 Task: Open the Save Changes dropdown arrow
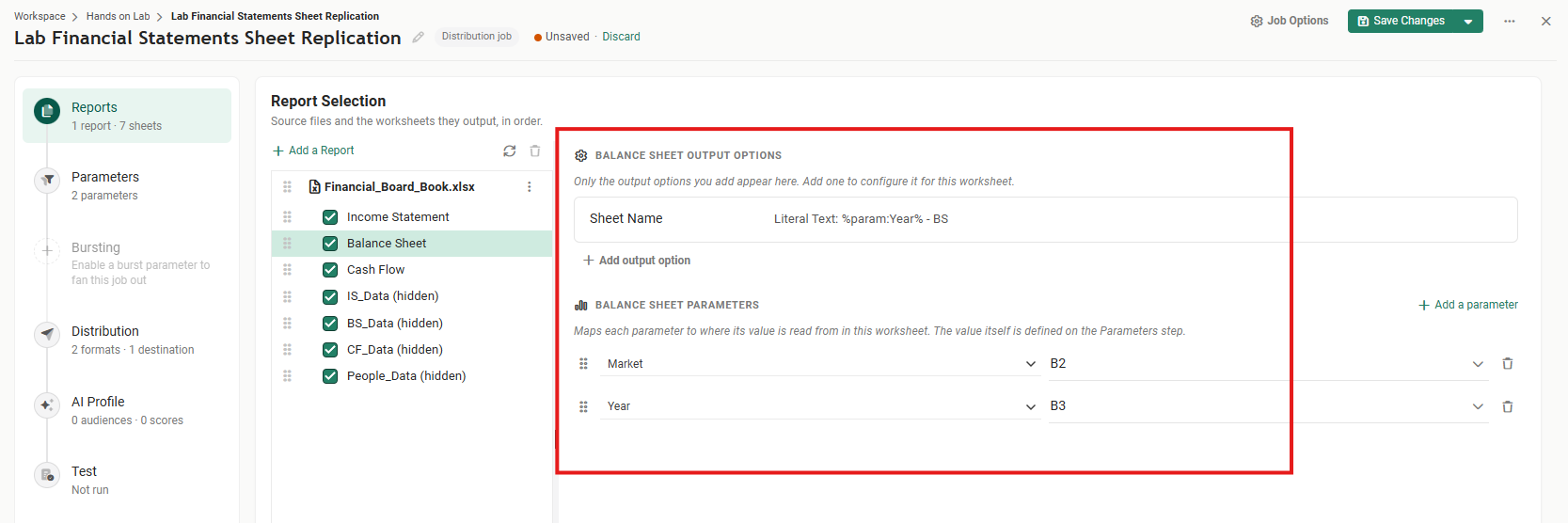[1468, 22]
